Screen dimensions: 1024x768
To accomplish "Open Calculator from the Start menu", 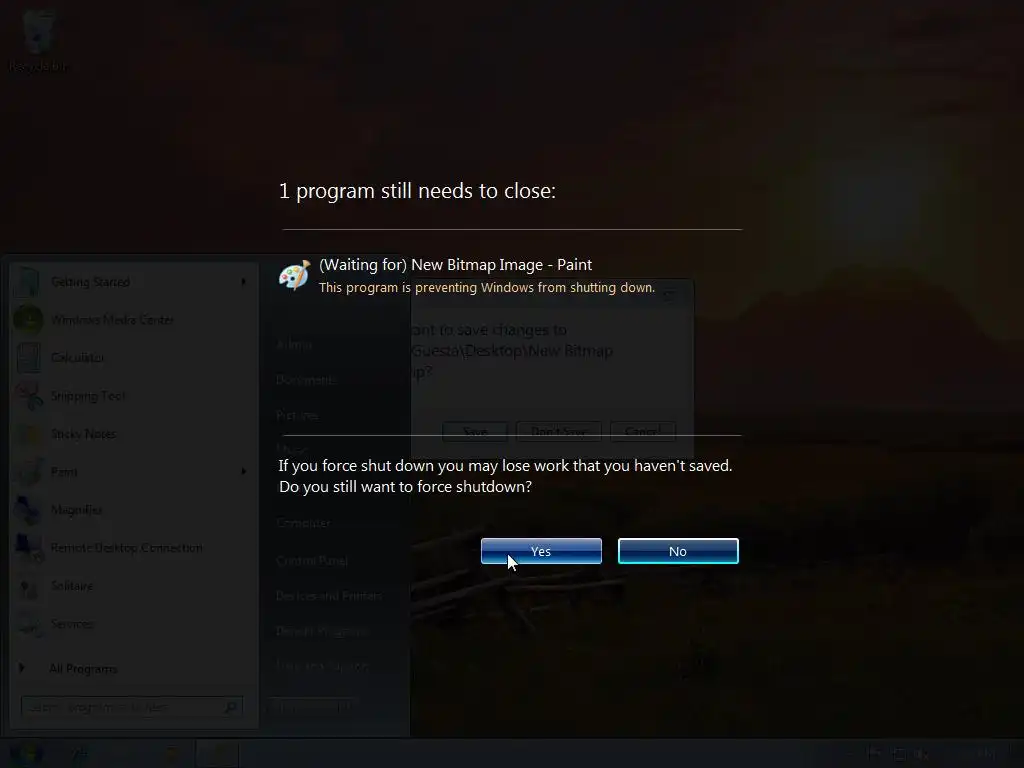I will (134, 358).
